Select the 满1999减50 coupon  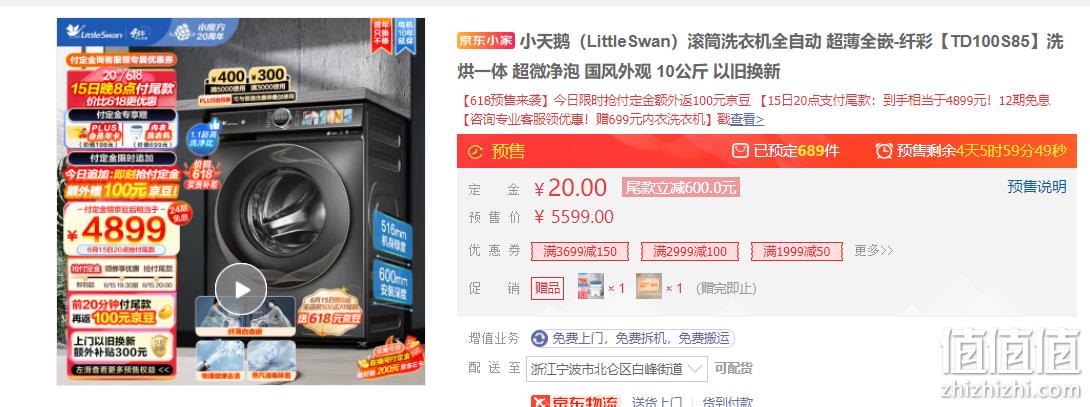click(797, 251)
